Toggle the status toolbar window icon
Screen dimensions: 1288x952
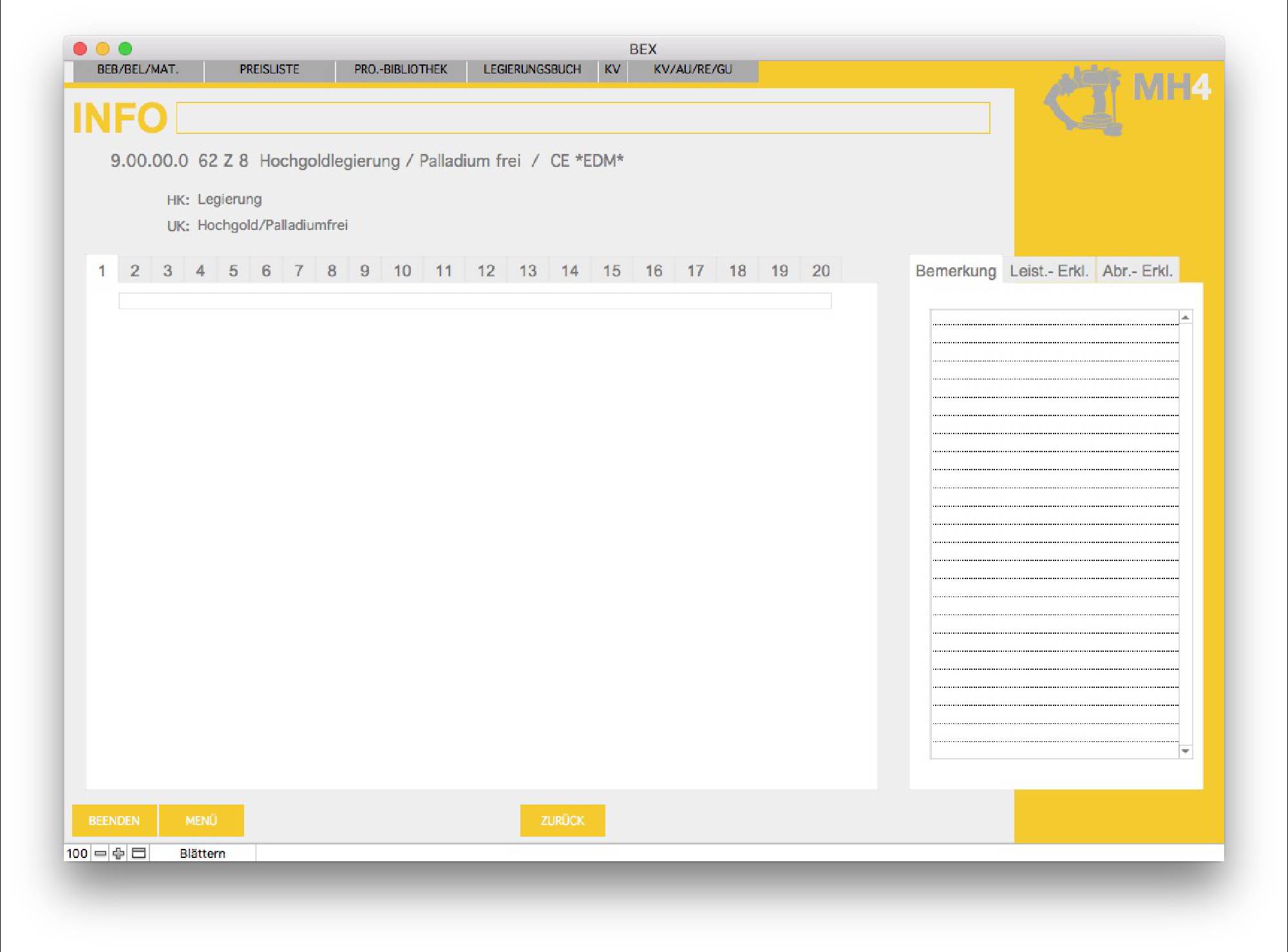pos(138,853)
